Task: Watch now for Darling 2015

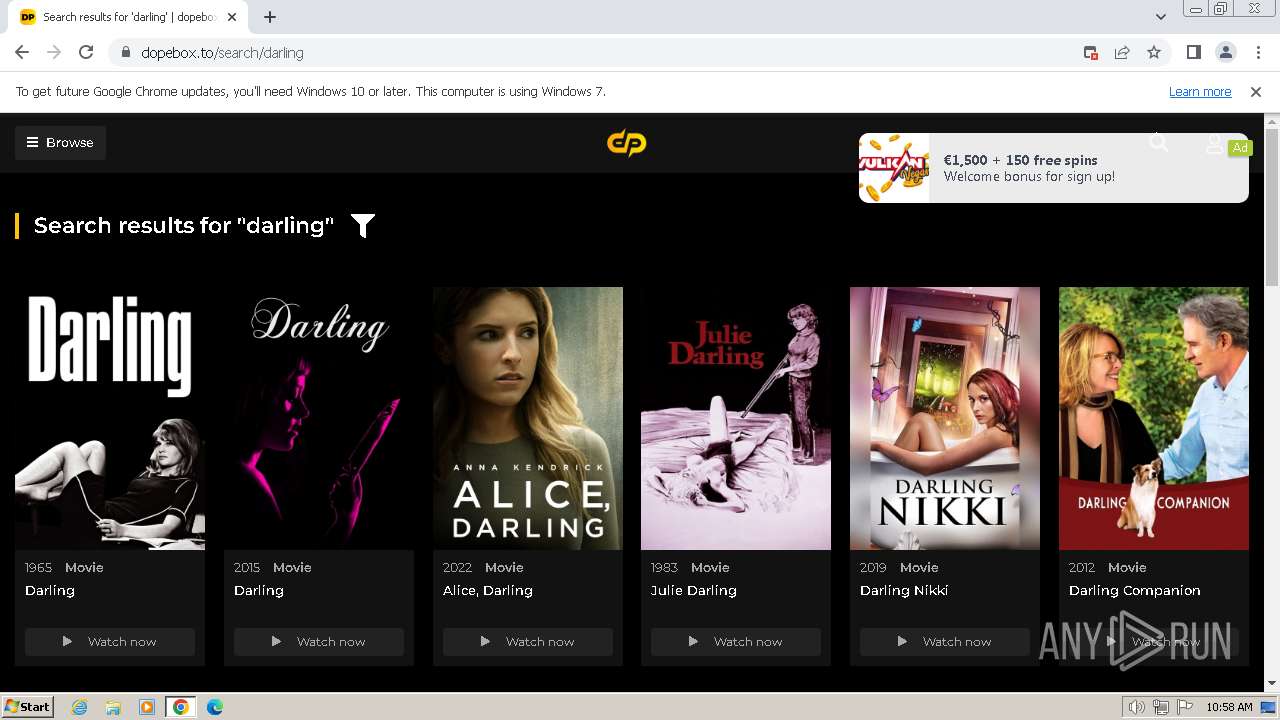Action: pyautogui.click(x=319, y=642)
